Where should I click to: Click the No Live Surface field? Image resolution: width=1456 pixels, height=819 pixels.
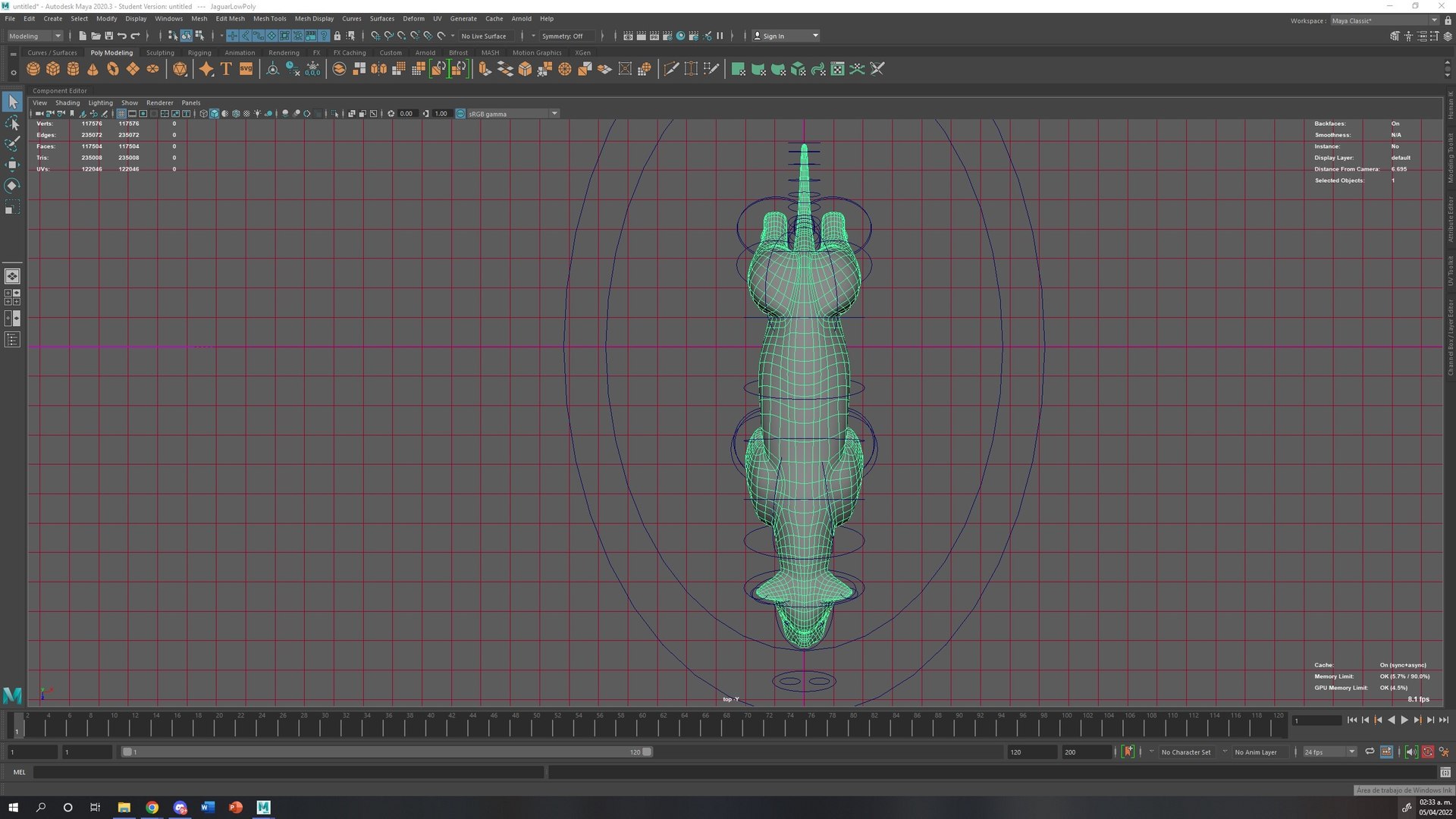(x=486, y=36)
